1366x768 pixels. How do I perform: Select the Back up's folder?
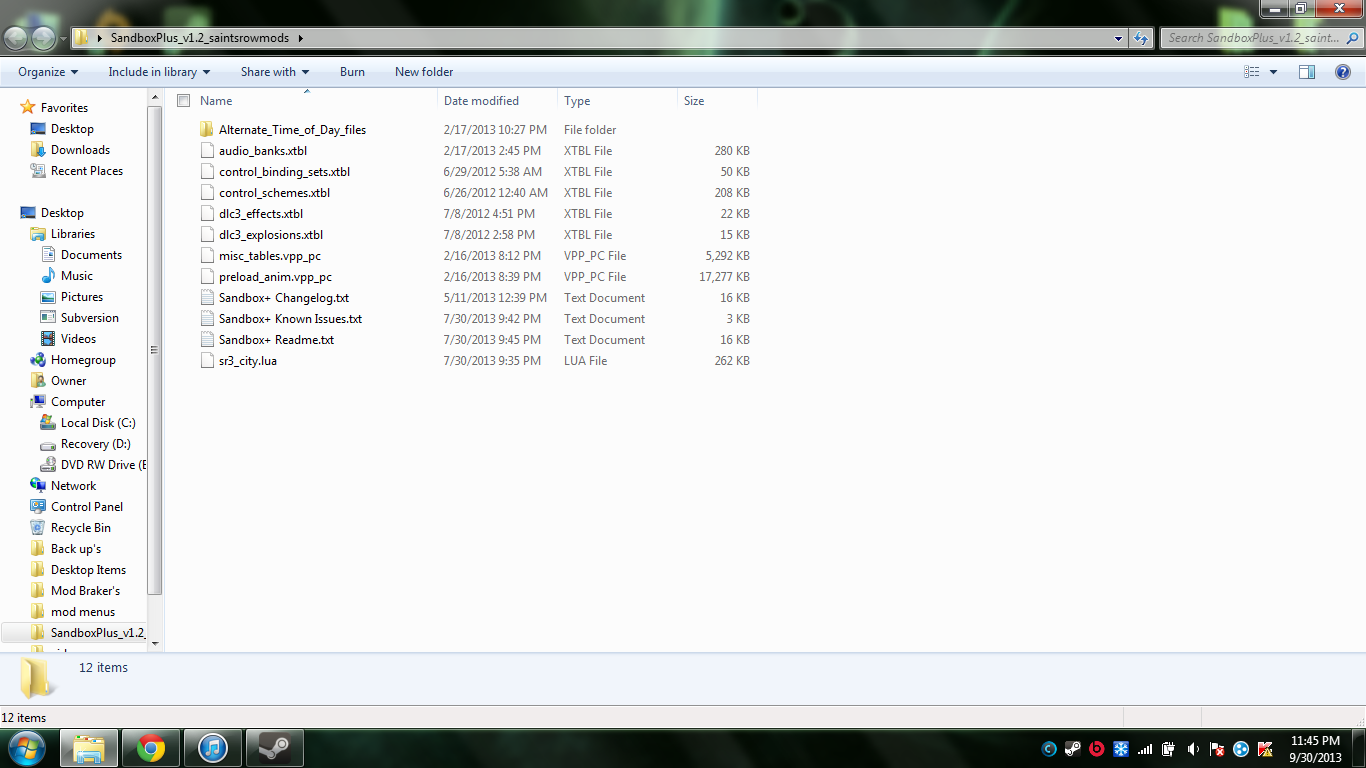[x=76, y=549]
